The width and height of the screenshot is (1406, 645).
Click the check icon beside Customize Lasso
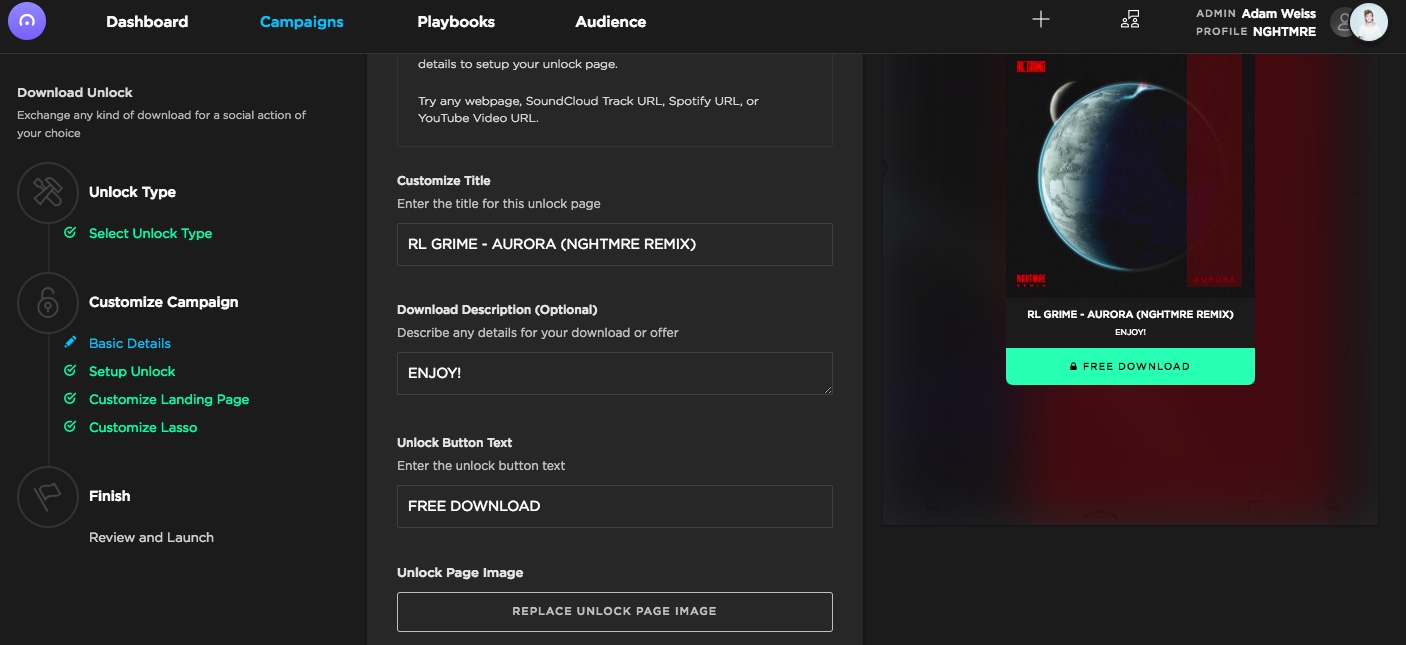[70, 427]
